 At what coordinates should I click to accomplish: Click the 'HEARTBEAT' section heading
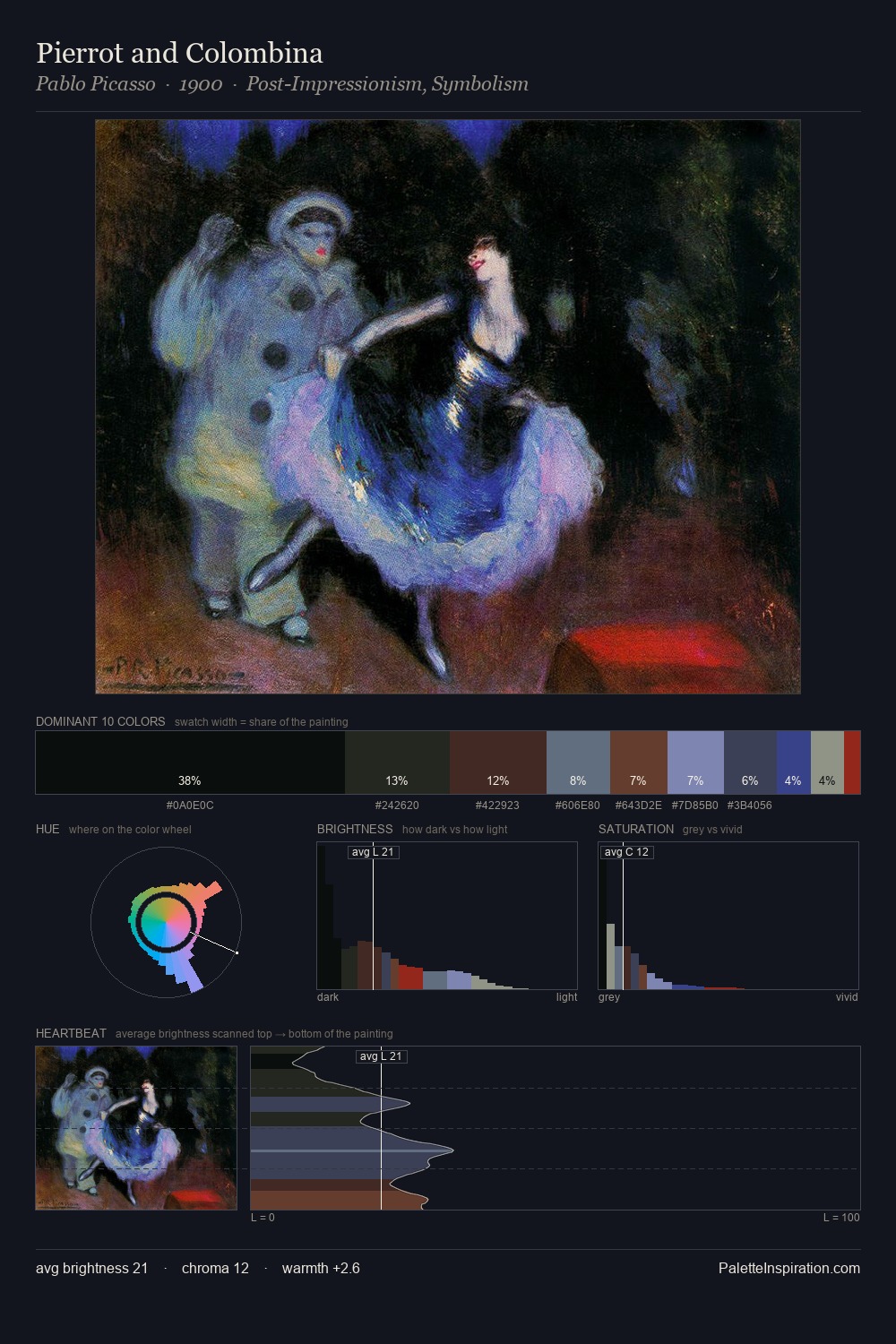click(x=71, y=1033)
